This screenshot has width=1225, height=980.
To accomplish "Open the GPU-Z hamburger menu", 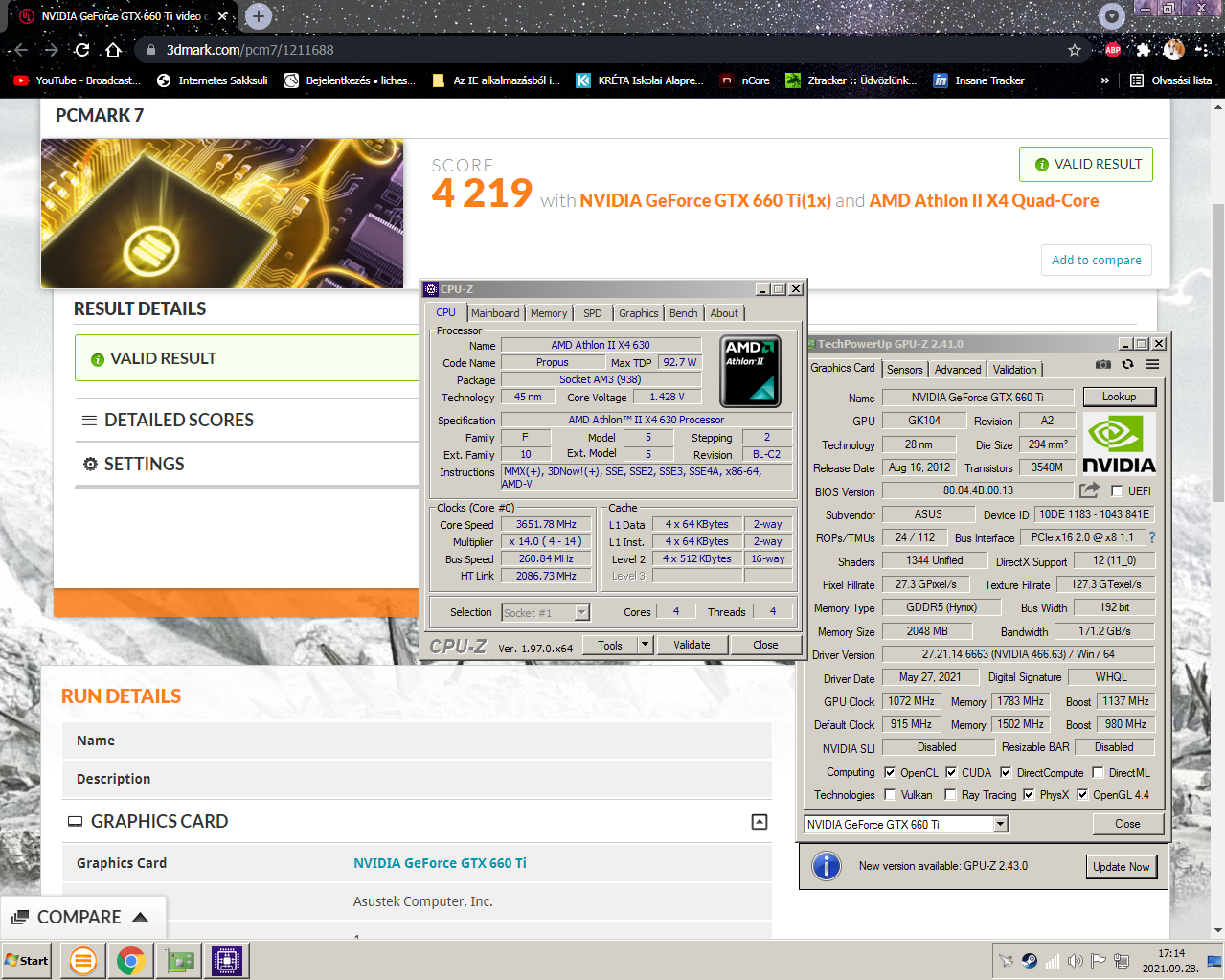I will coord(1152,364).
